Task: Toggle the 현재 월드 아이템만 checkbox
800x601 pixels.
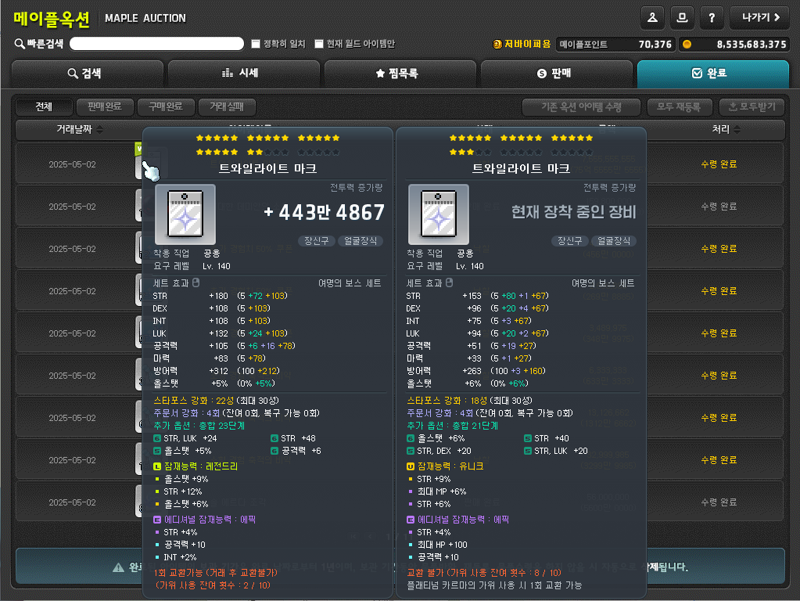Action: click(x=319, y=44)
